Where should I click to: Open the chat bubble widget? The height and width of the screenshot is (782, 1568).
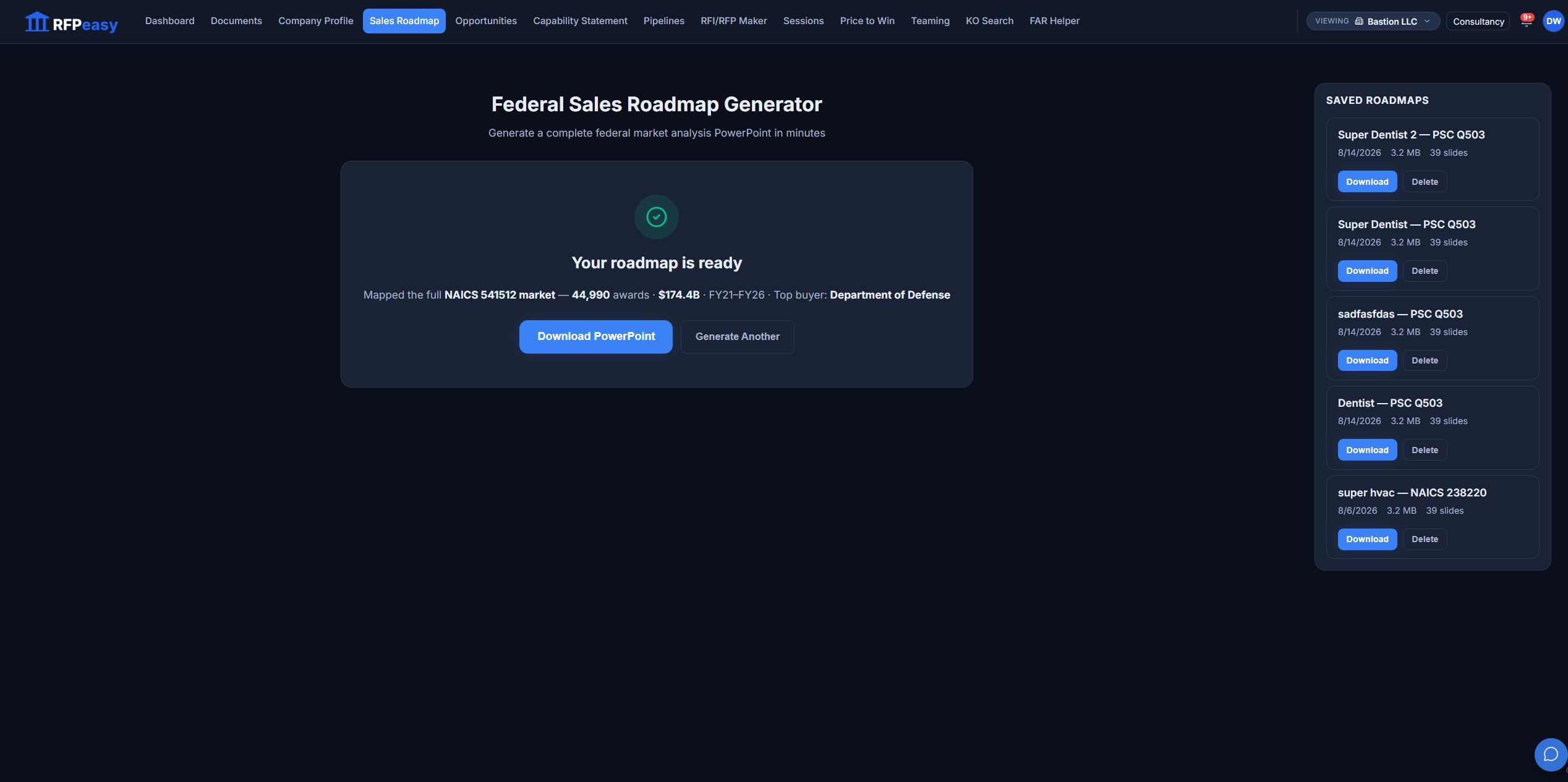[x=1551, y=754]
